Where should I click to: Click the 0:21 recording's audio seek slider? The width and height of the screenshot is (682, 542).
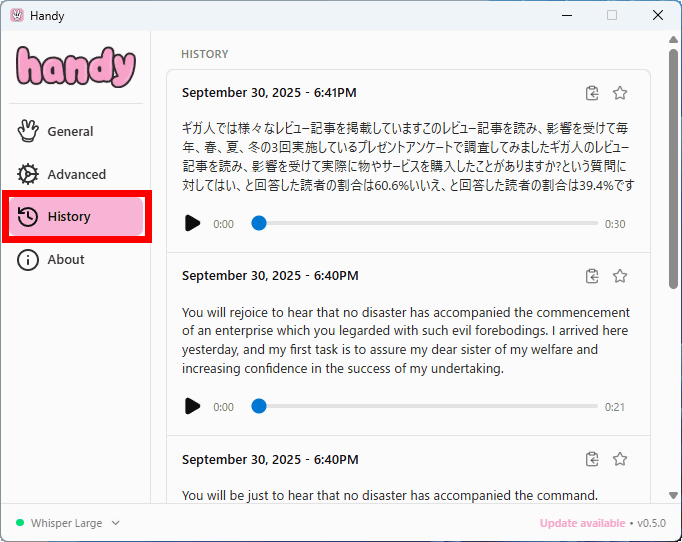(425, 406)
